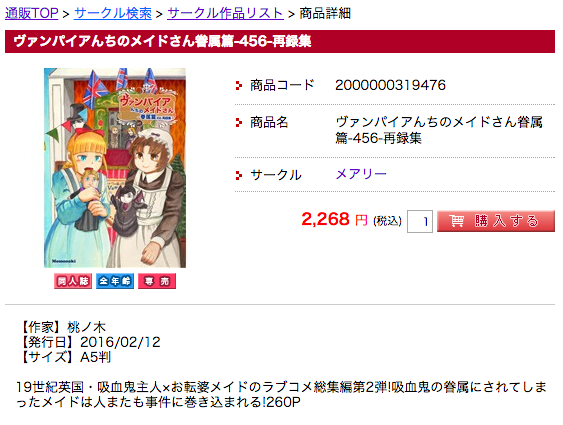Click the red arrow bullet beside サークル
This screenshot has width=563, height=425.
click(238, 175)
